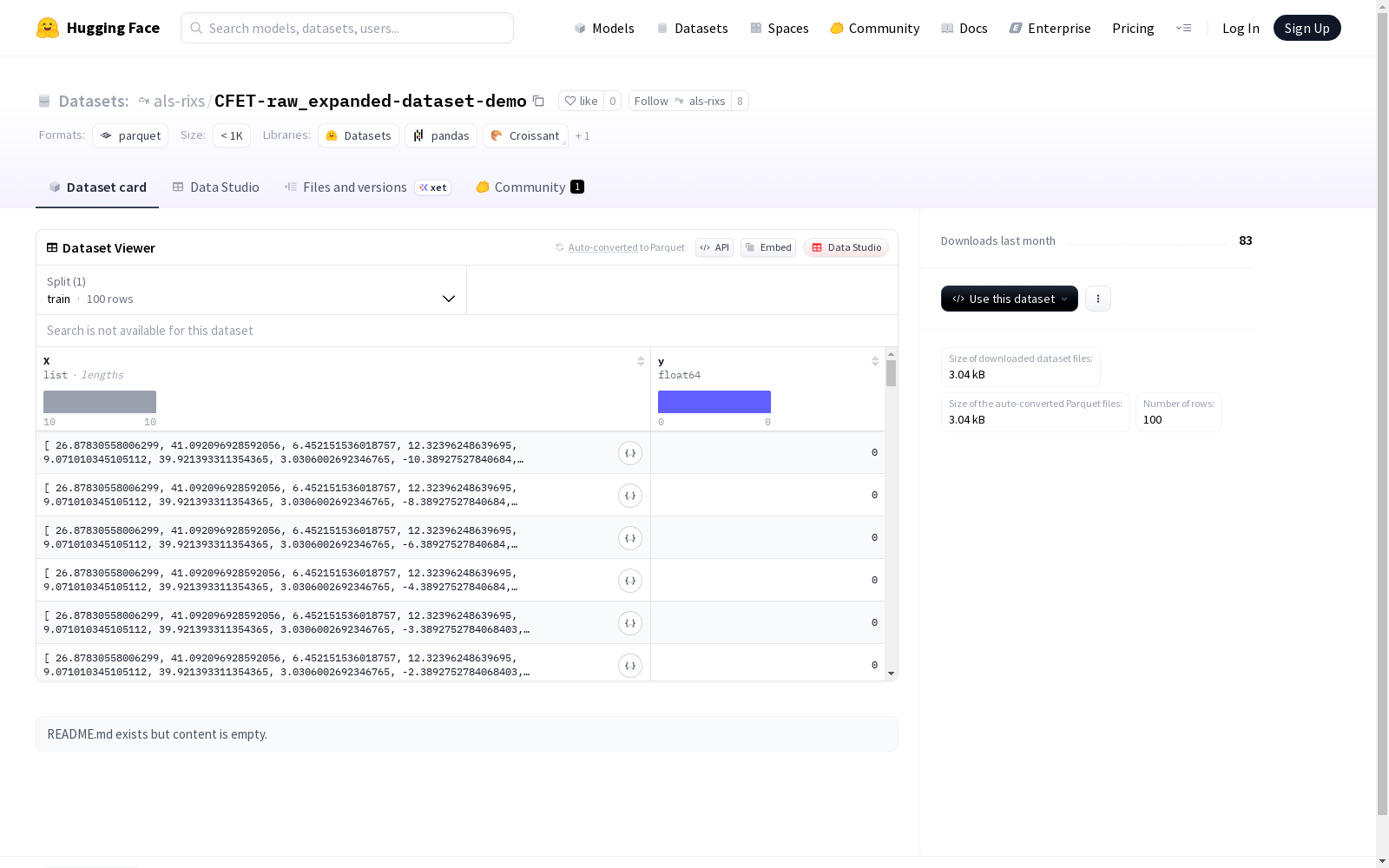Click the downloads last month value 83
Viewport: 1389px width, 868px height.
point(1246,240)
